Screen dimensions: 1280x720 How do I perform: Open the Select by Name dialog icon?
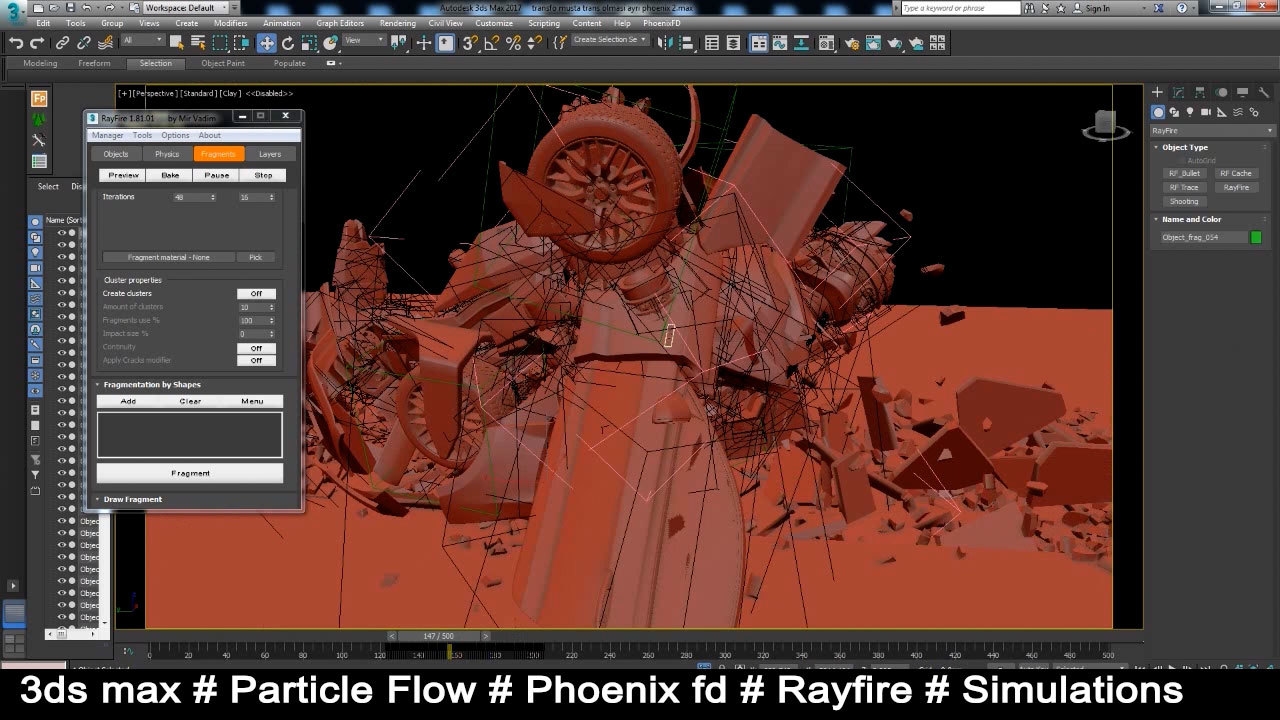tap(198, 43)
